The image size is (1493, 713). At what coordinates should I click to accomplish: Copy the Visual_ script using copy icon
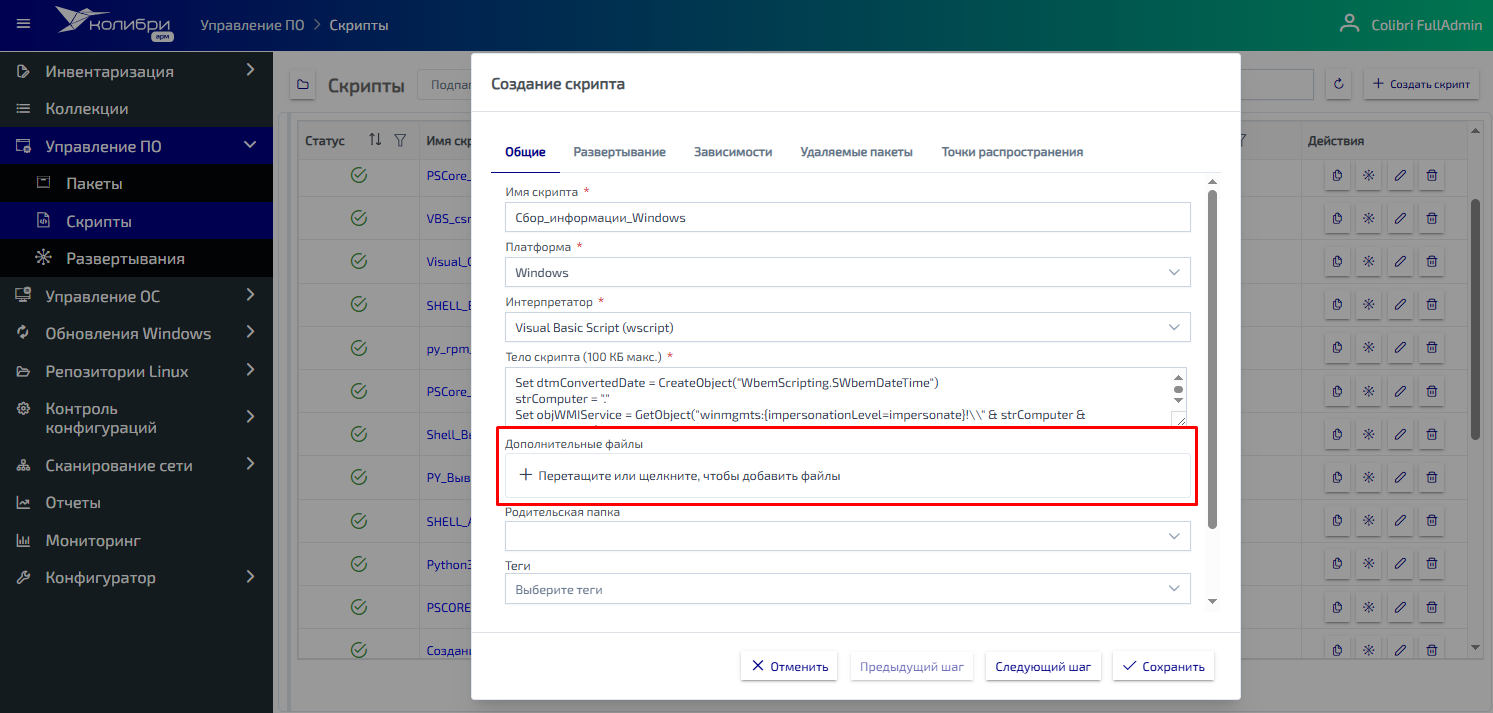[1337, 261]
